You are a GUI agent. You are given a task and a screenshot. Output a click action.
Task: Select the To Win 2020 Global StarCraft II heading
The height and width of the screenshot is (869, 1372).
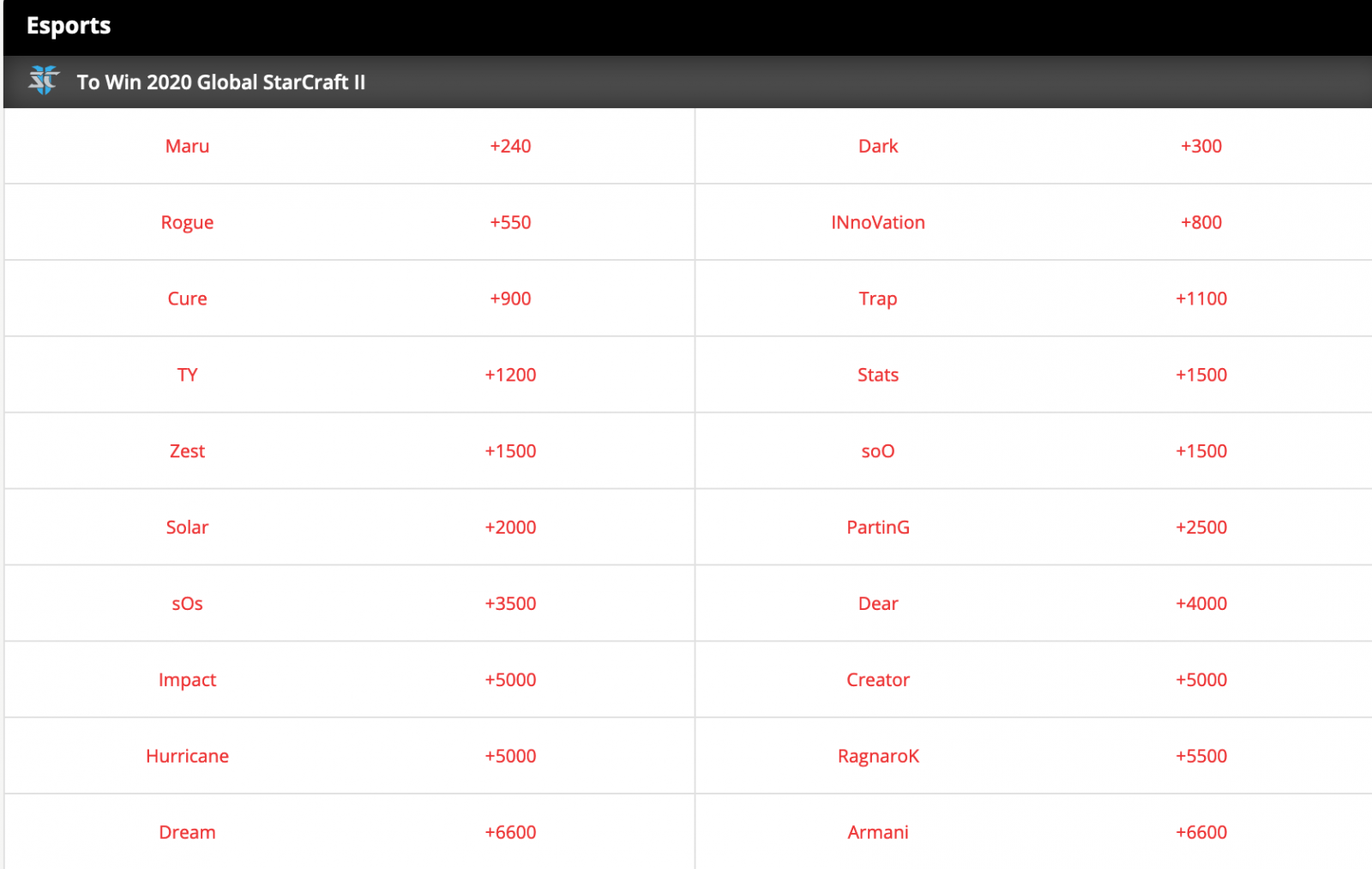(x=221, y=82)
